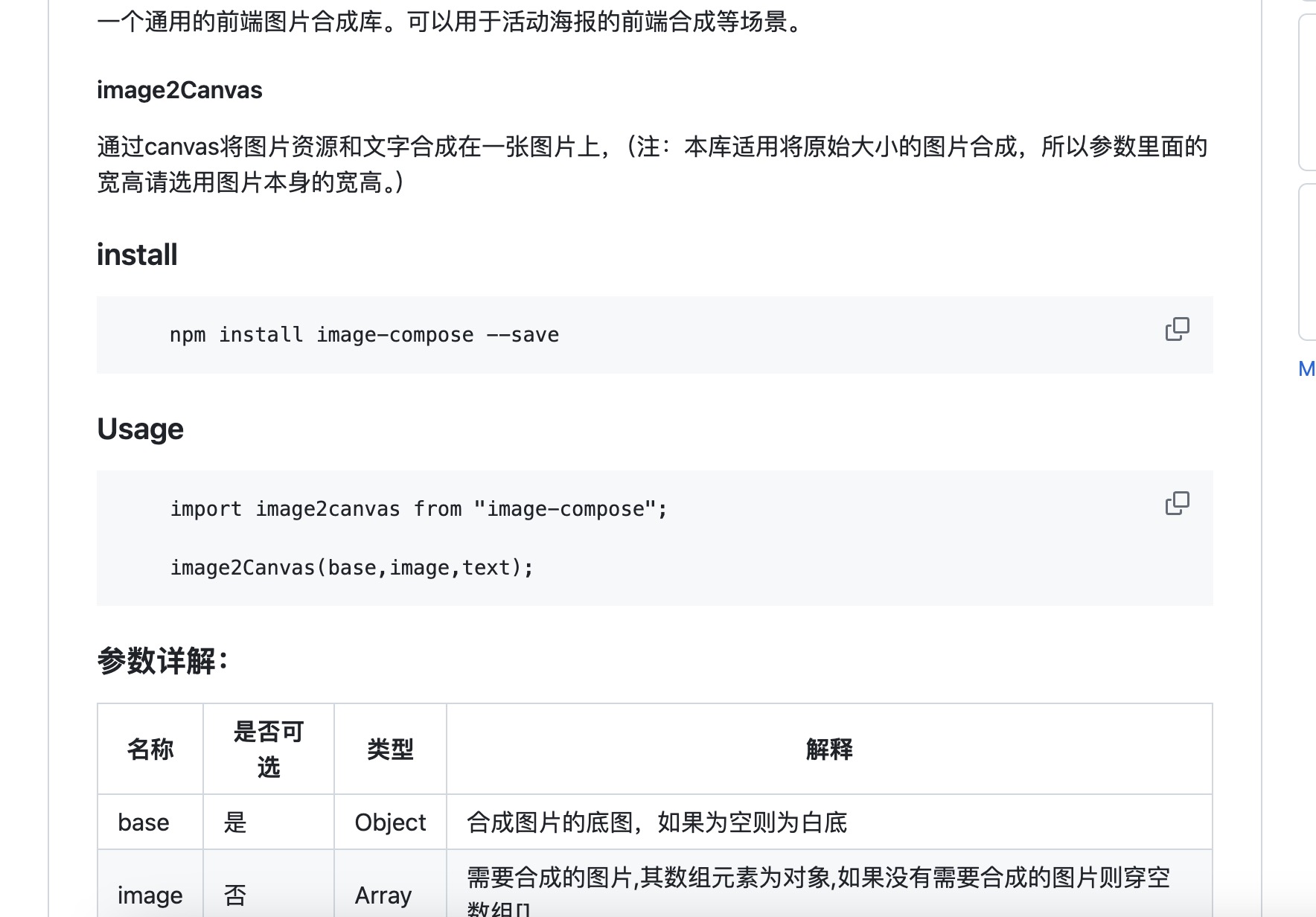Click the '参数详解:' heading
This screenshot has height=917, width=1316.
point(162,661)
